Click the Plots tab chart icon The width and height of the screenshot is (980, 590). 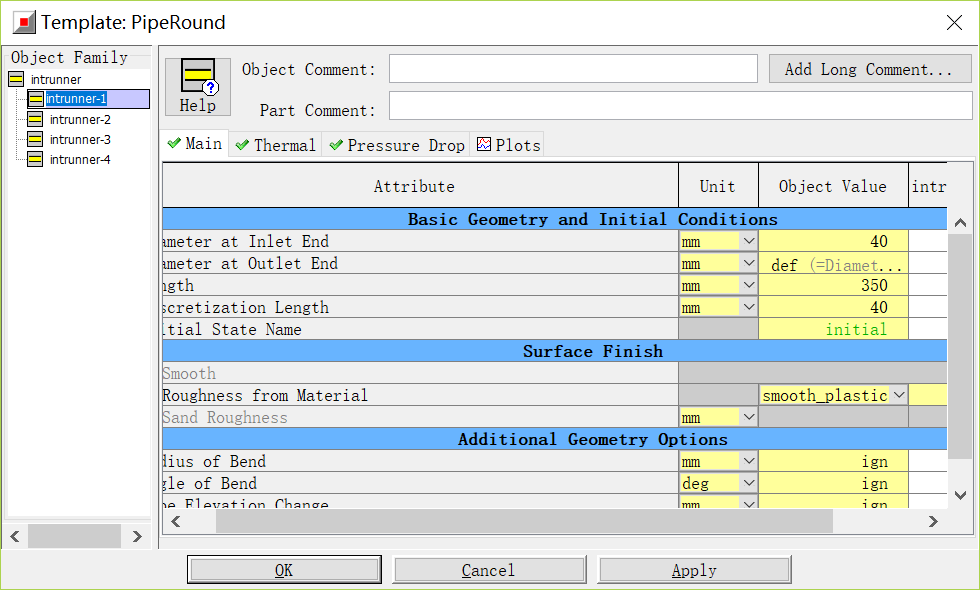click(x=484, y=145)
